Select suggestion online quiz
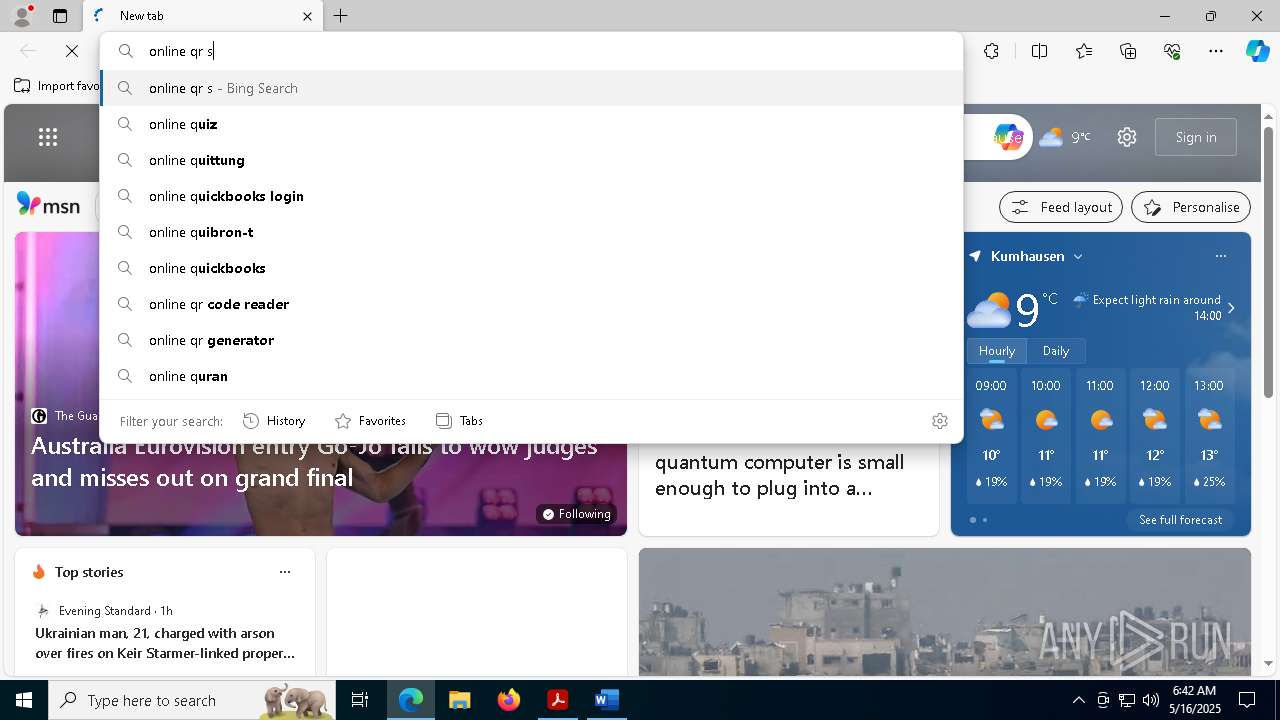 coord(532,124)
